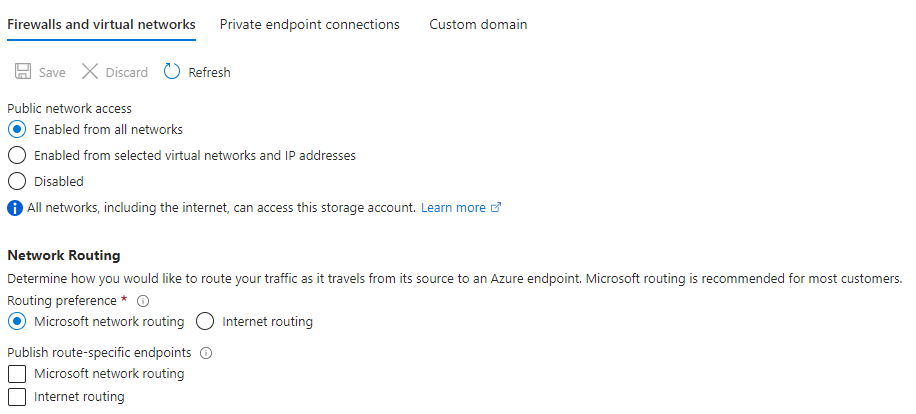The height and width of the screenshot is (414, 916).
Task: Choose Microsoft network routing preference radio
Action: point(17,321)
